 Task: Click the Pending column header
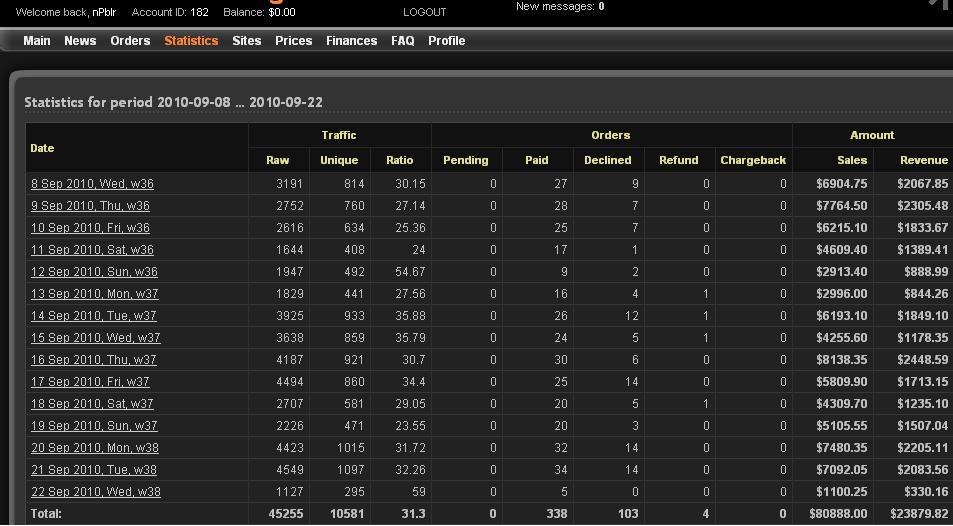[x=466, y=160]
